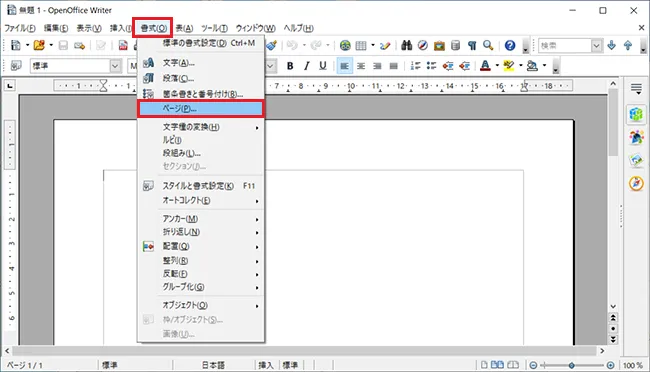The width and height of the screenshot is (650, 372).
Task: Toggle numbering list on/off
Action: pos(415,66)
